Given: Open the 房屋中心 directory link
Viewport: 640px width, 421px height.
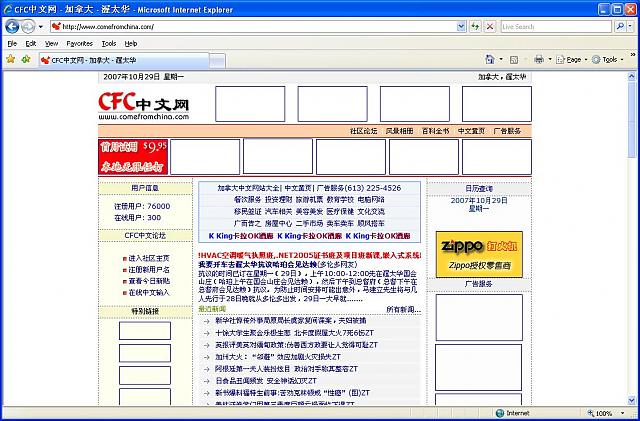Looking at the screenshot, I should [278, 223].
